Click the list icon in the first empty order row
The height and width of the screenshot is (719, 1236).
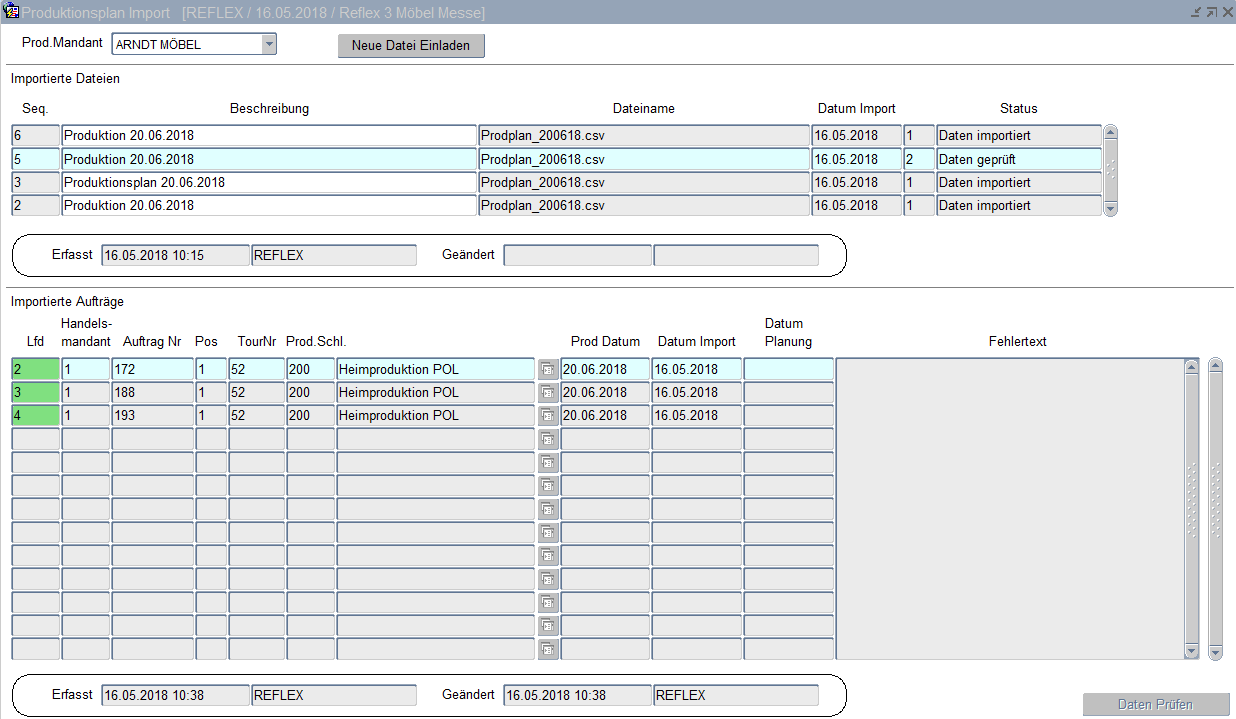(x=548, y=439)
